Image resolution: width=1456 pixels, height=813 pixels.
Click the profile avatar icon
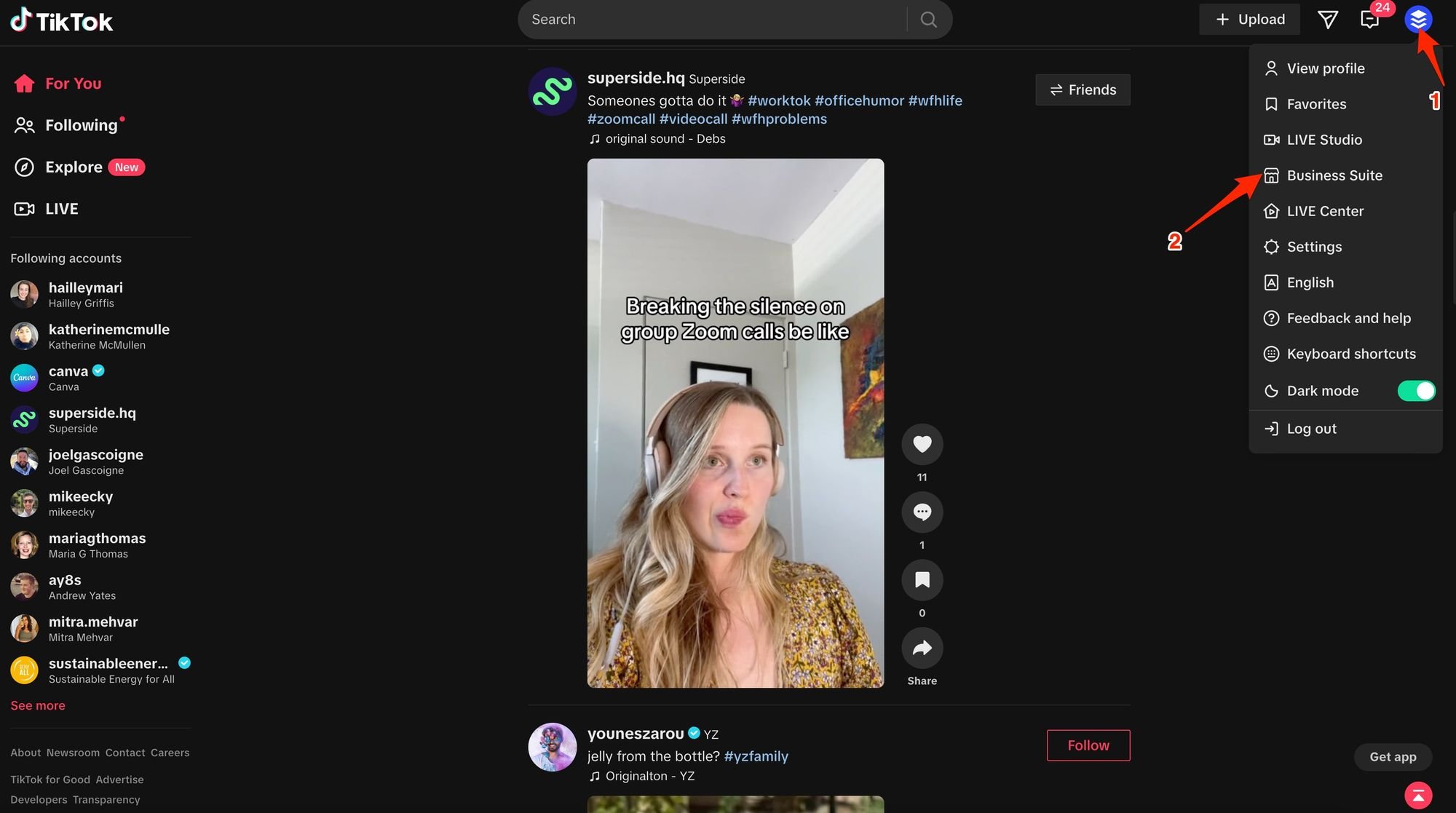click(x=1419, y=19)
